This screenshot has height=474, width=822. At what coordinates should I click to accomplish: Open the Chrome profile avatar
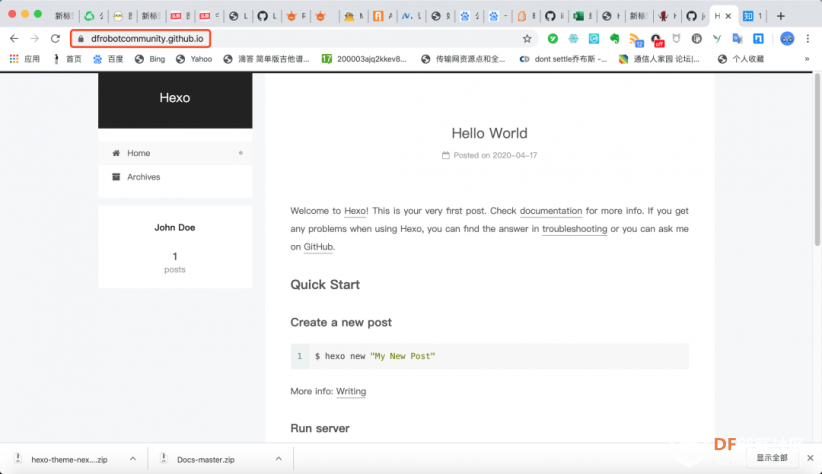(787, 38)
